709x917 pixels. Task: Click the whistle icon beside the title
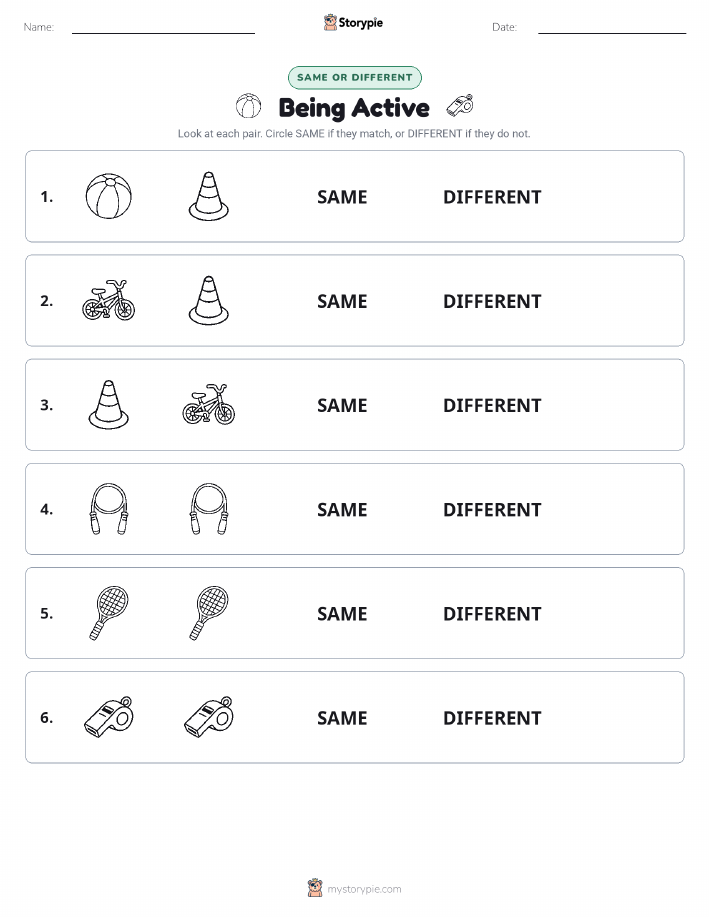coord(460,106)
